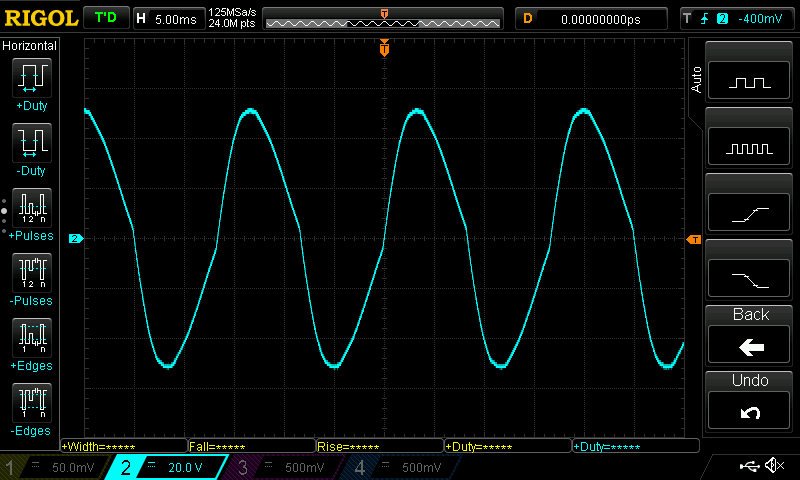Toggle channel 3 at 500mV
This screenshot has height=480, width=800.
(x=285, y=467)
